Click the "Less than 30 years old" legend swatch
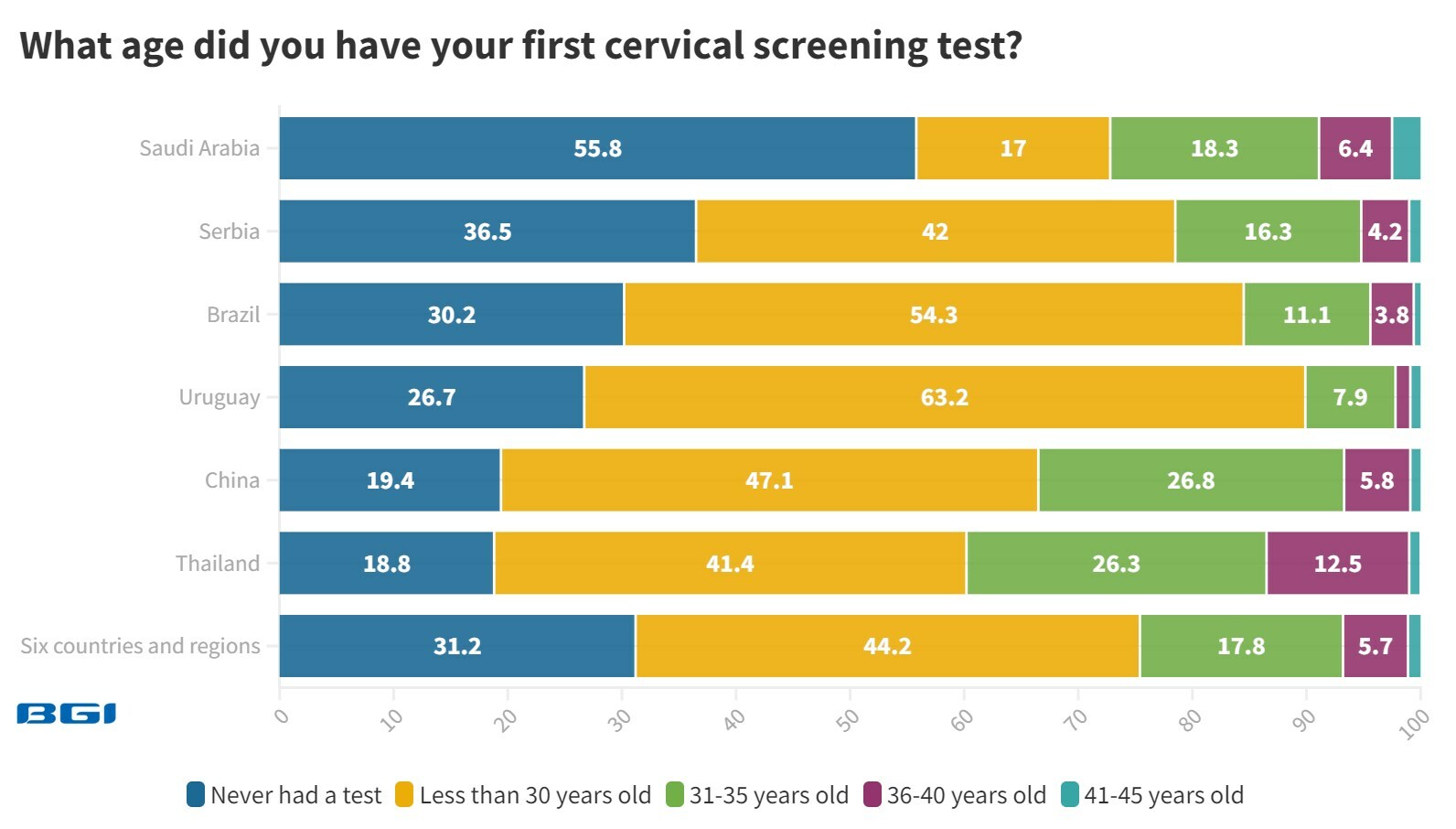Screen dimensions: 1456x829 pos(404,794)
